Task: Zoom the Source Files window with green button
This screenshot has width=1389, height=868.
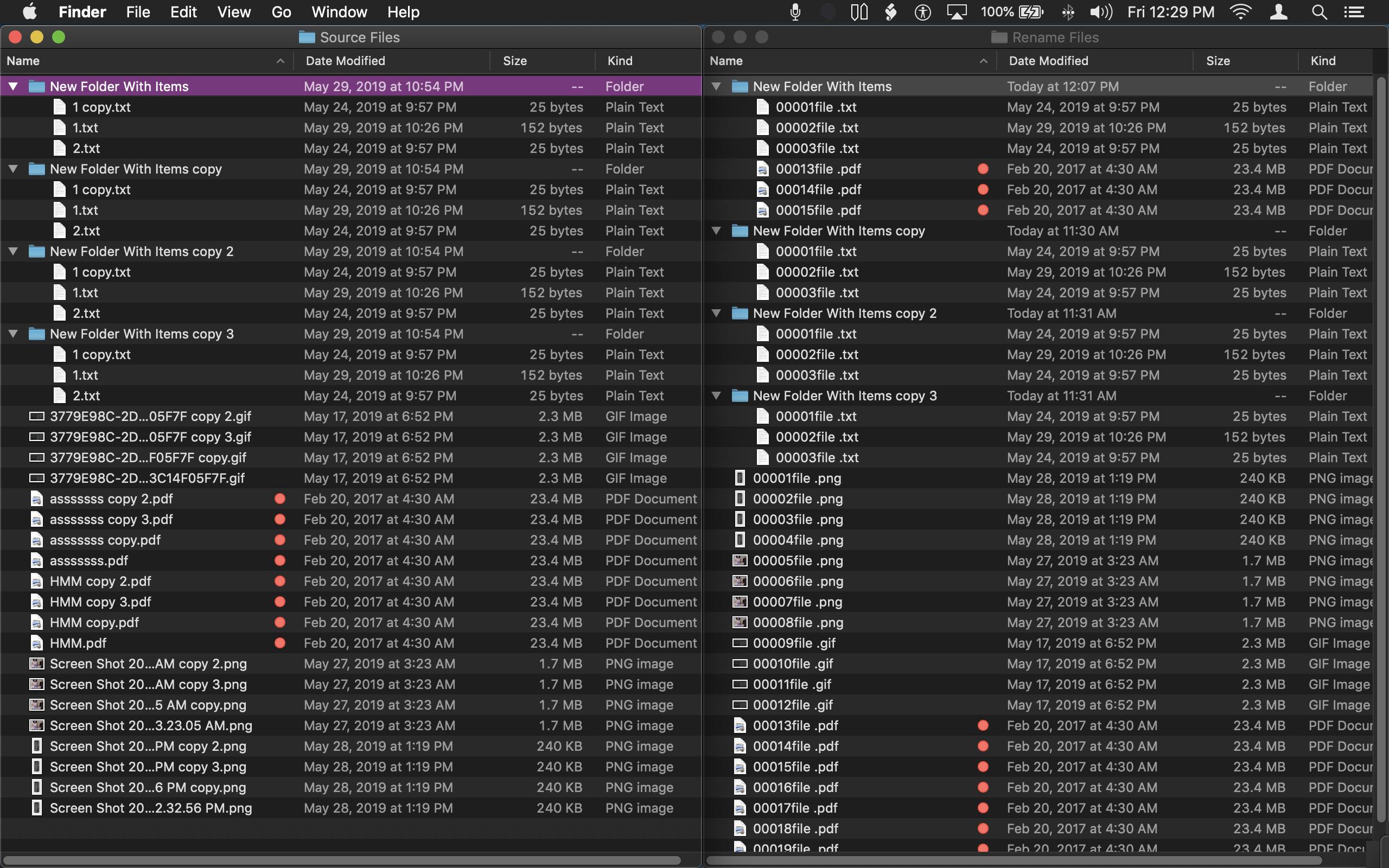Action: click(x=59, y=37)
